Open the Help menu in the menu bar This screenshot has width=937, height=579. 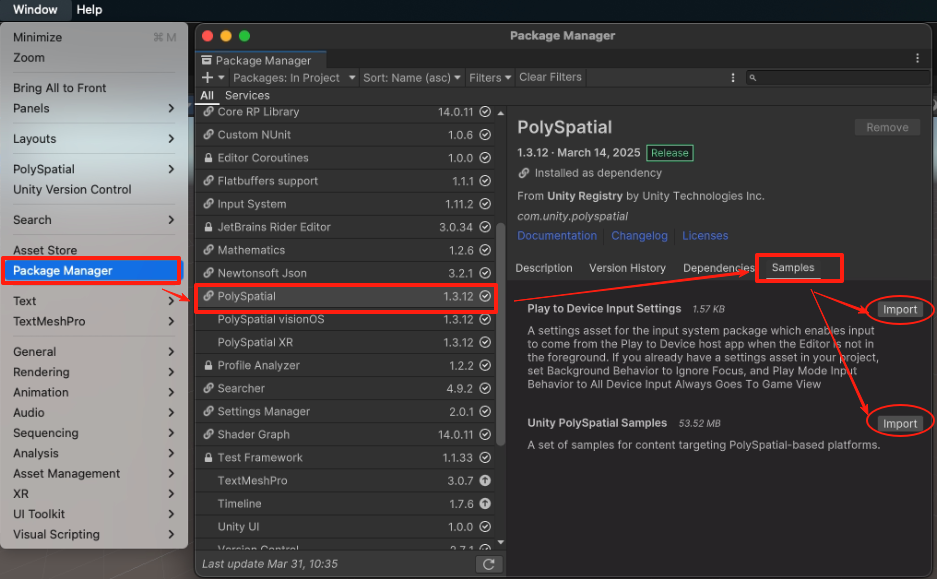[x=89, y=10]
